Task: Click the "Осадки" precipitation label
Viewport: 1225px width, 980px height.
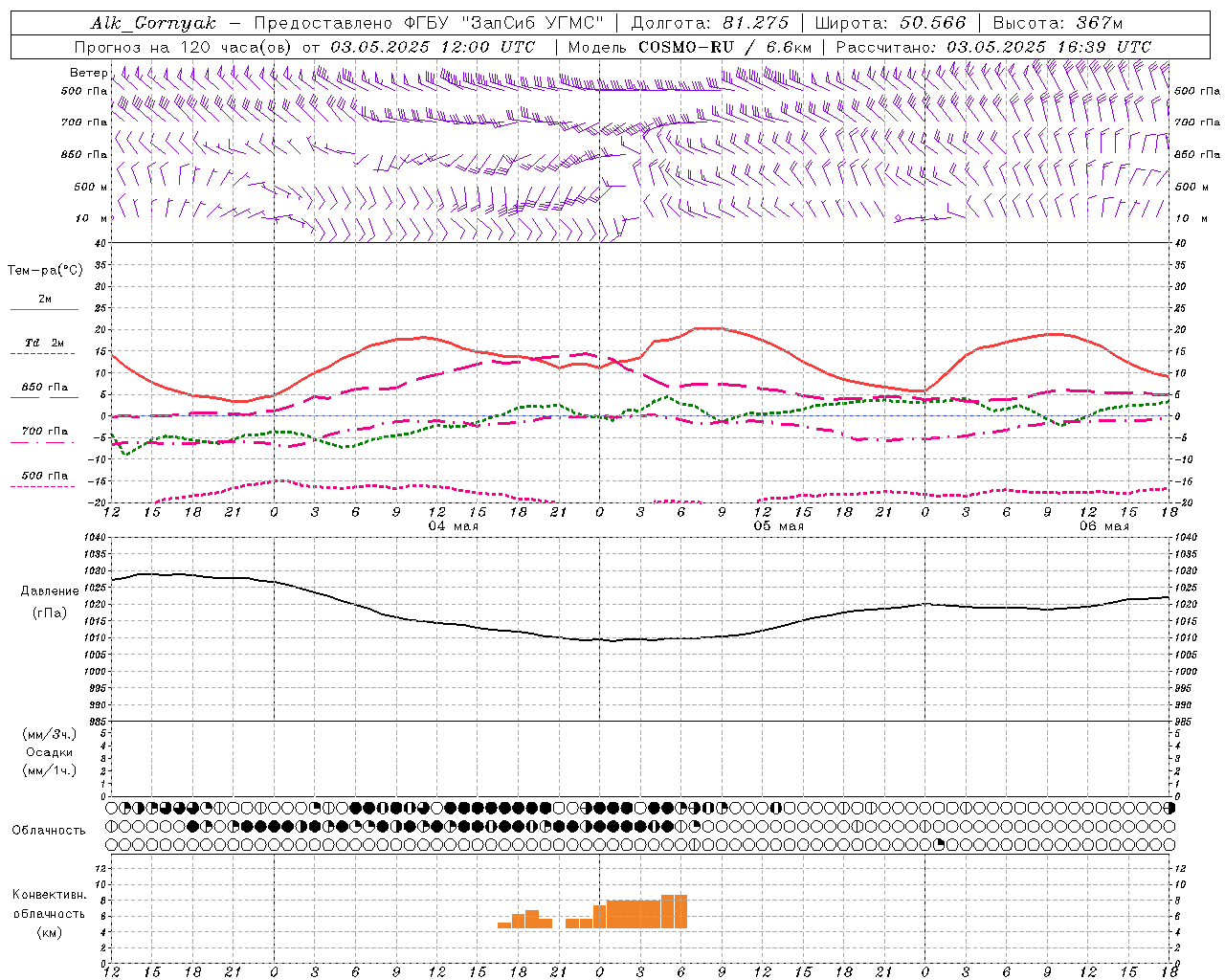Action: tap(49, 752)
